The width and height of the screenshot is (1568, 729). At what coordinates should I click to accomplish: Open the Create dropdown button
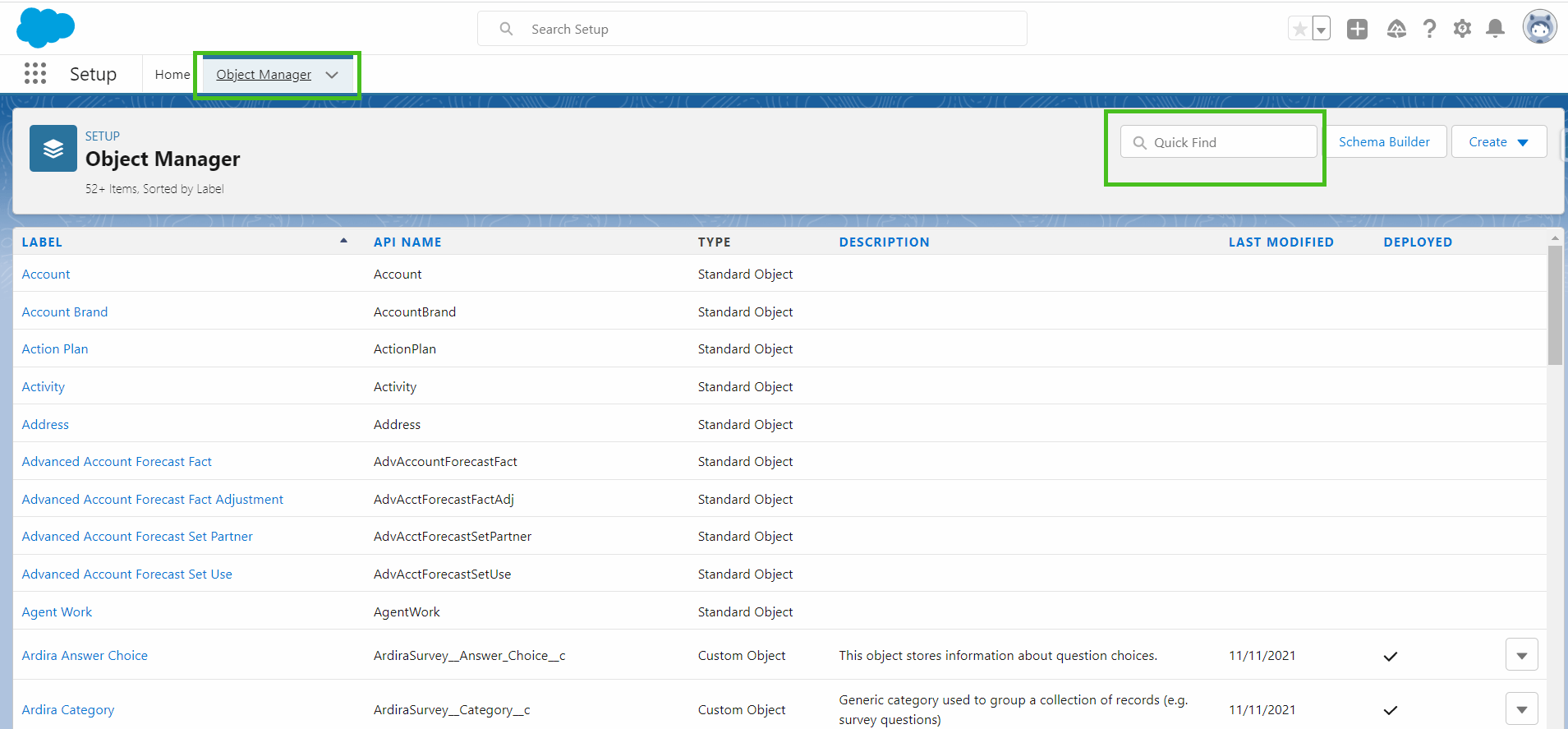click(x=1498, y=142)
